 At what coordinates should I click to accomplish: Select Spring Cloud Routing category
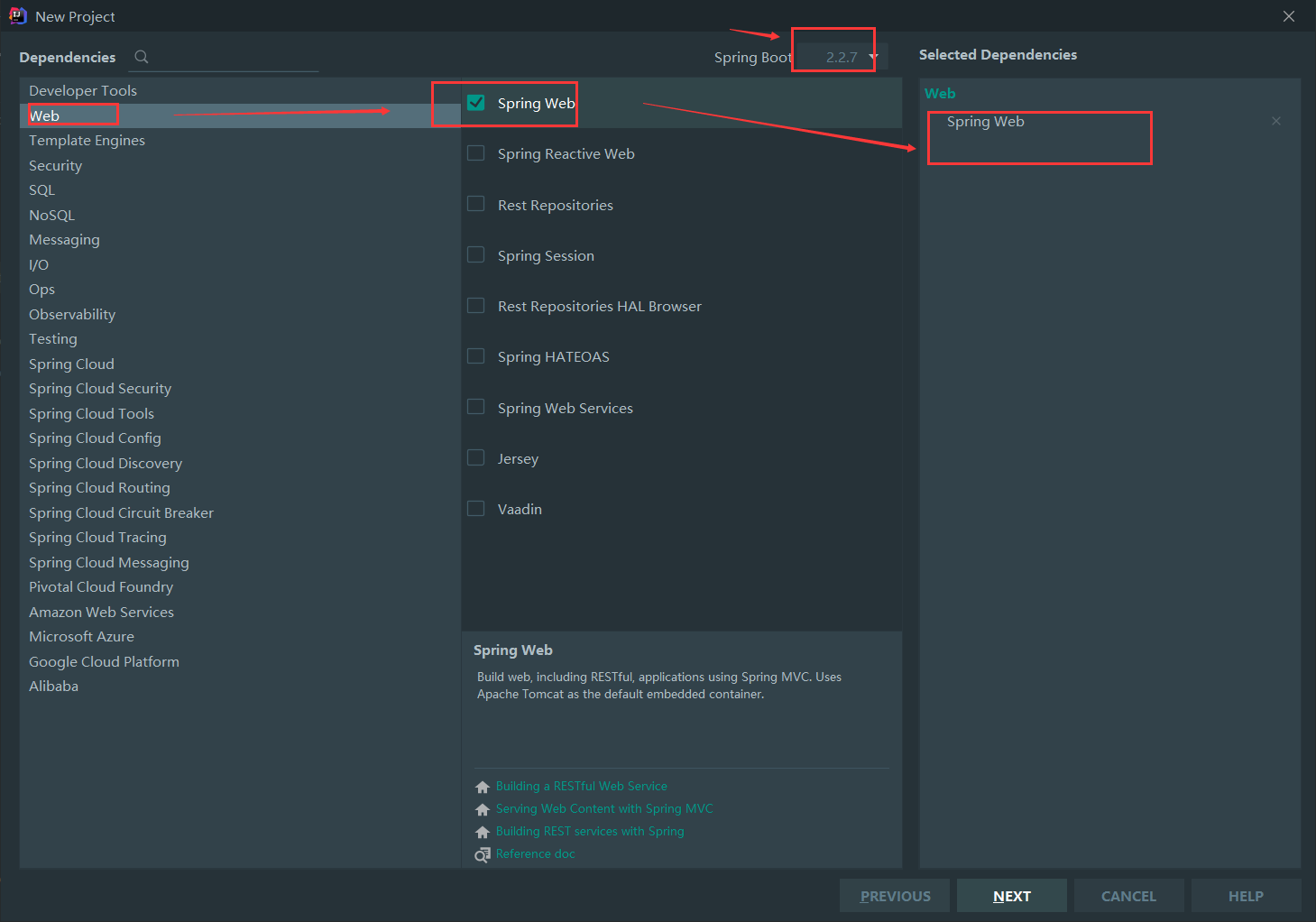(240, 487)
